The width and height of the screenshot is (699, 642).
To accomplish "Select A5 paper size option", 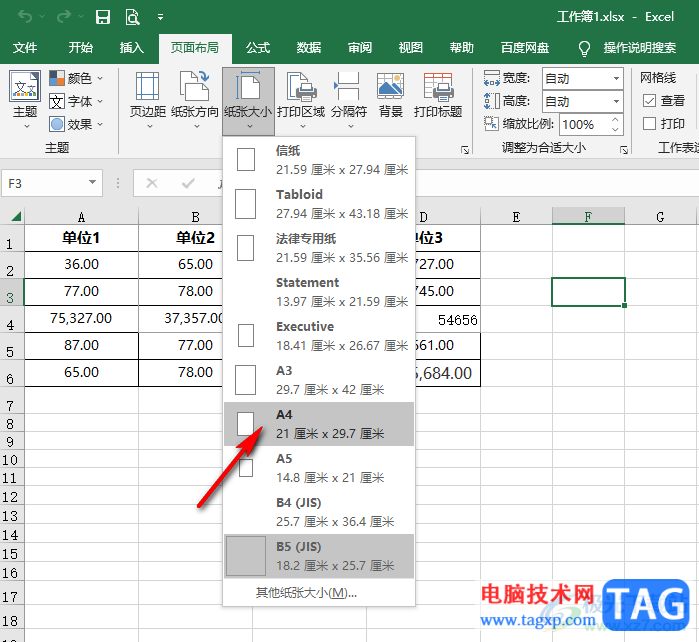I will (319, 468).
